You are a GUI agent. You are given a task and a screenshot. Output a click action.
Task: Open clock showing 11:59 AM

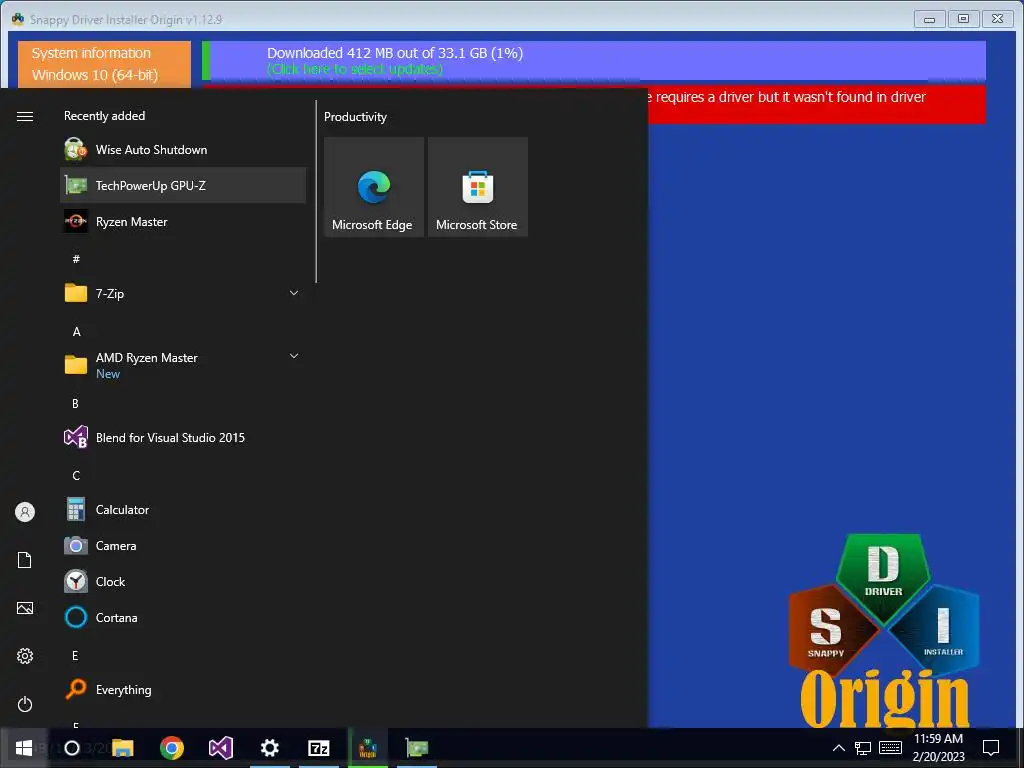(x=938, y=748)
